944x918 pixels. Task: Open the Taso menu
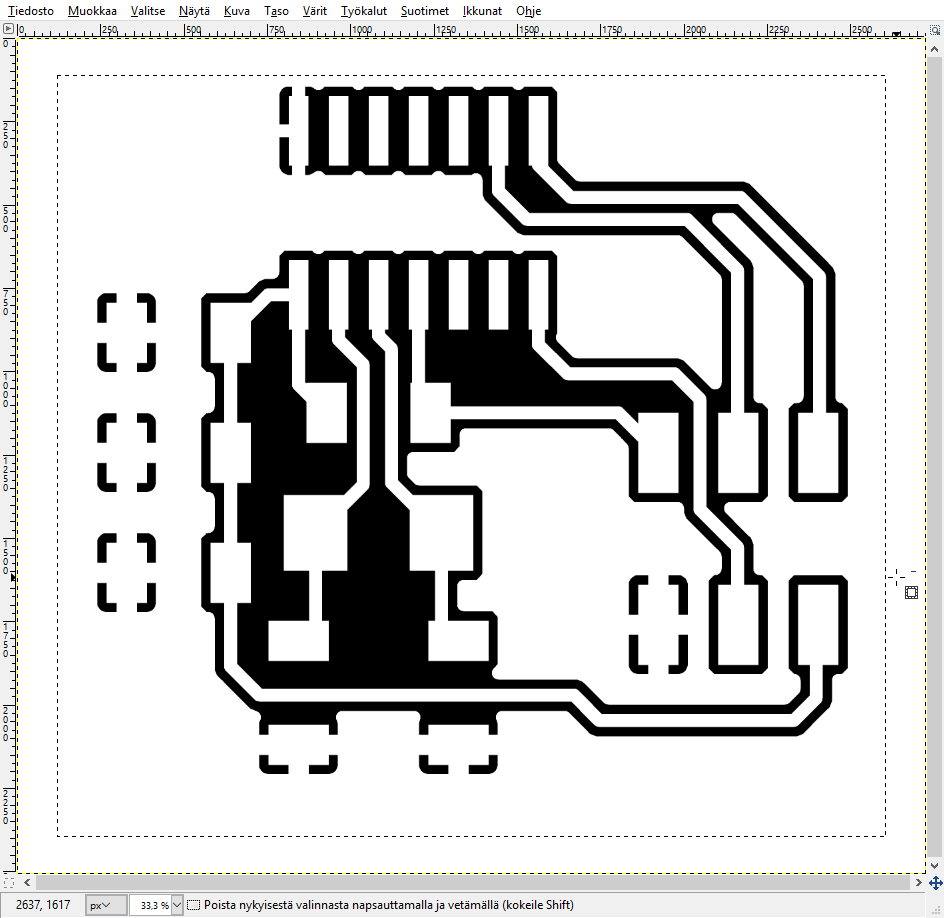[x=276, y=11]
